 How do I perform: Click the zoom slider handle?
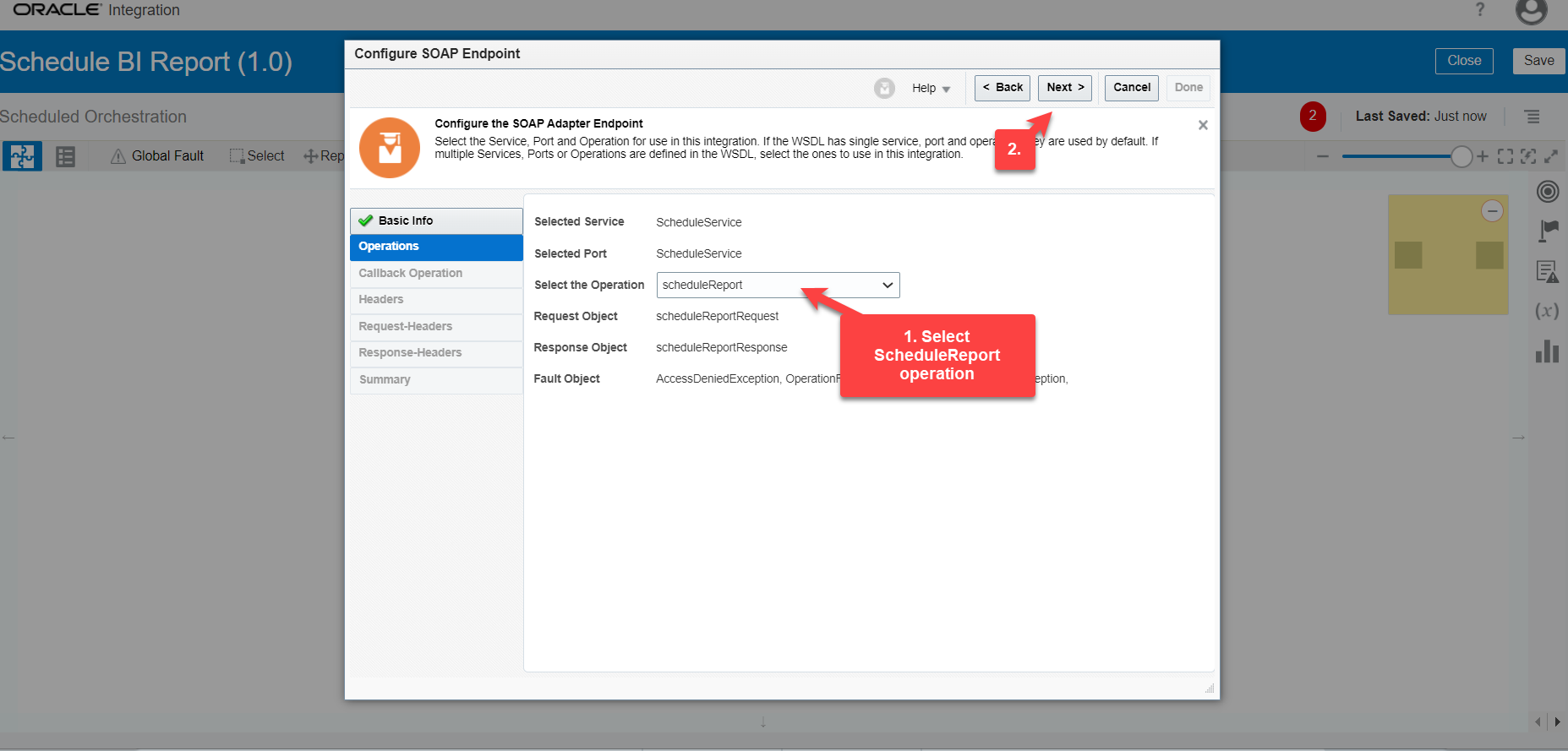tap(1461, 156)
